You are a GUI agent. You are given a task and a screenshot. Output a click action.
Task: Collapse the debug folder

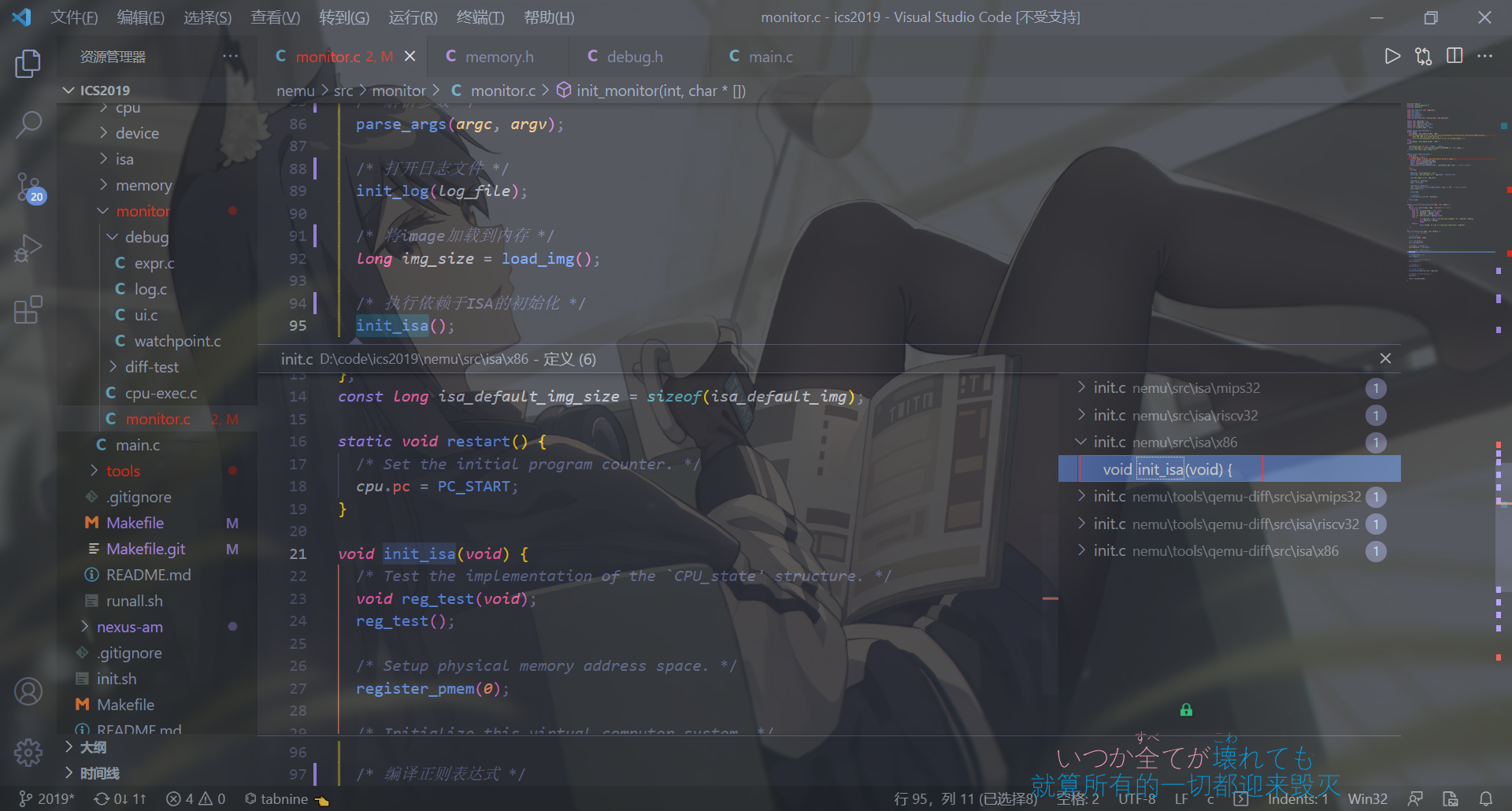point(157,237)
